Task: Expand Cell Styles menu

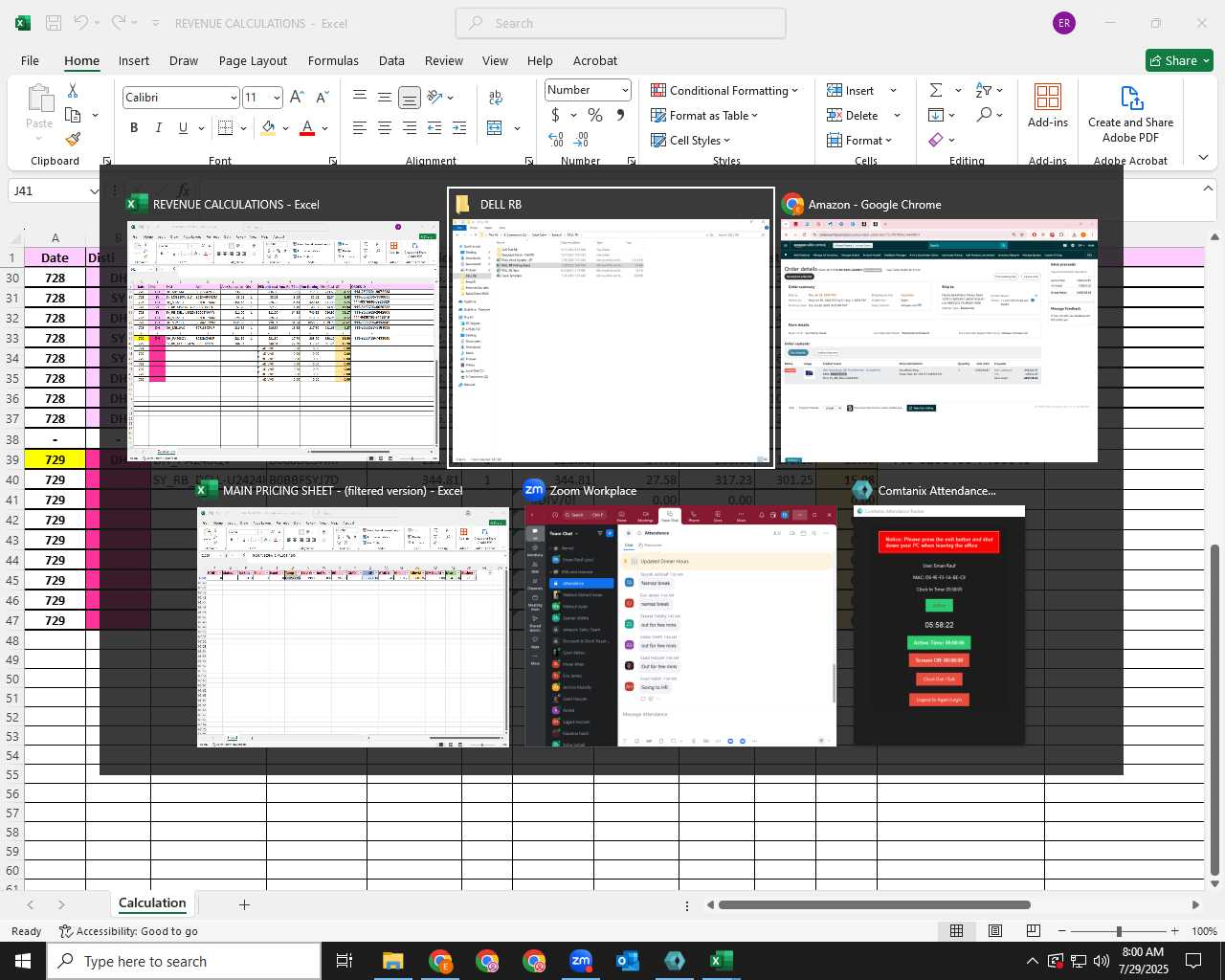Action: tap(690, 140)
